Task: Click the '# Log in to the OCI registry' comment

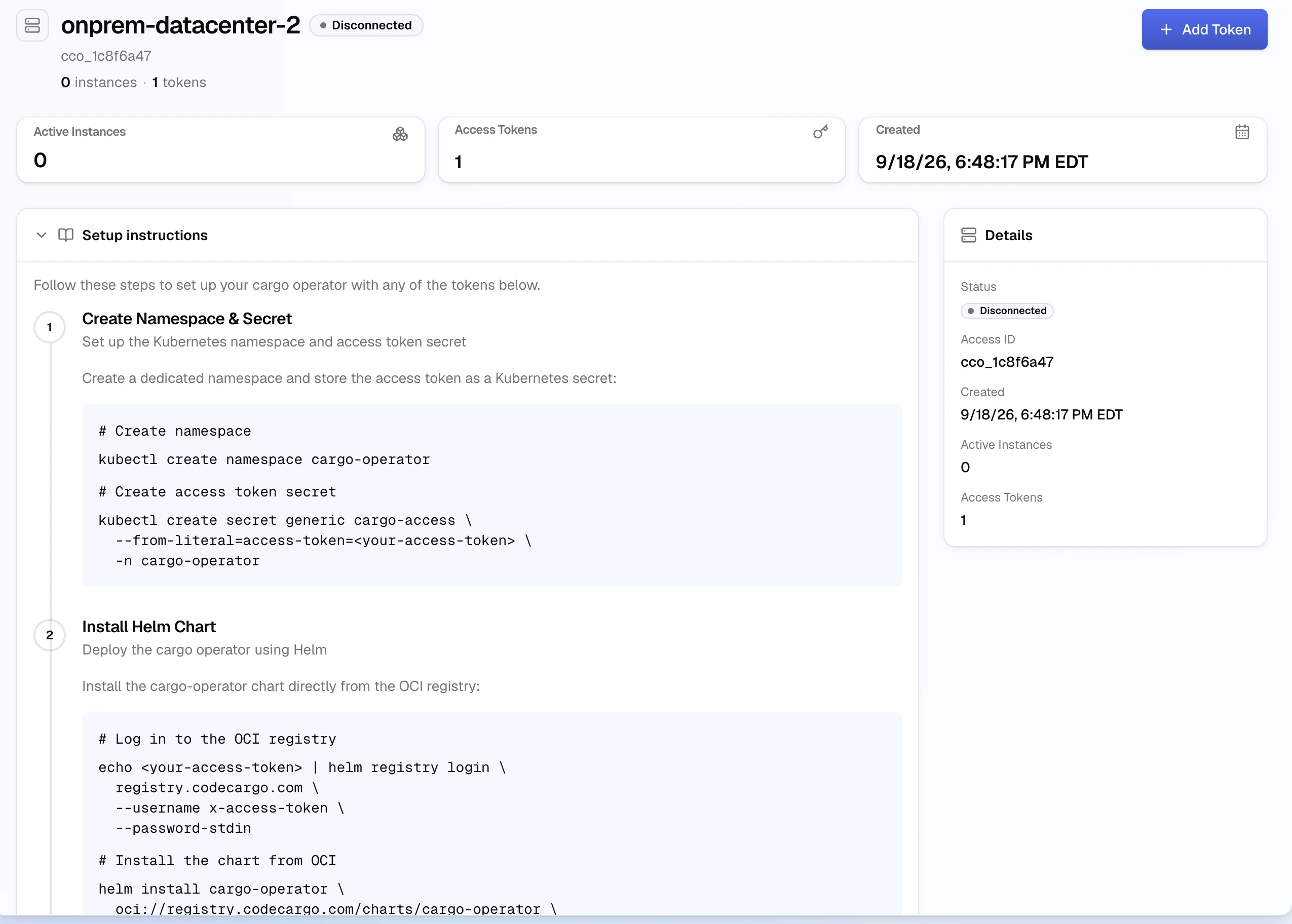Action: pos(217,739)
